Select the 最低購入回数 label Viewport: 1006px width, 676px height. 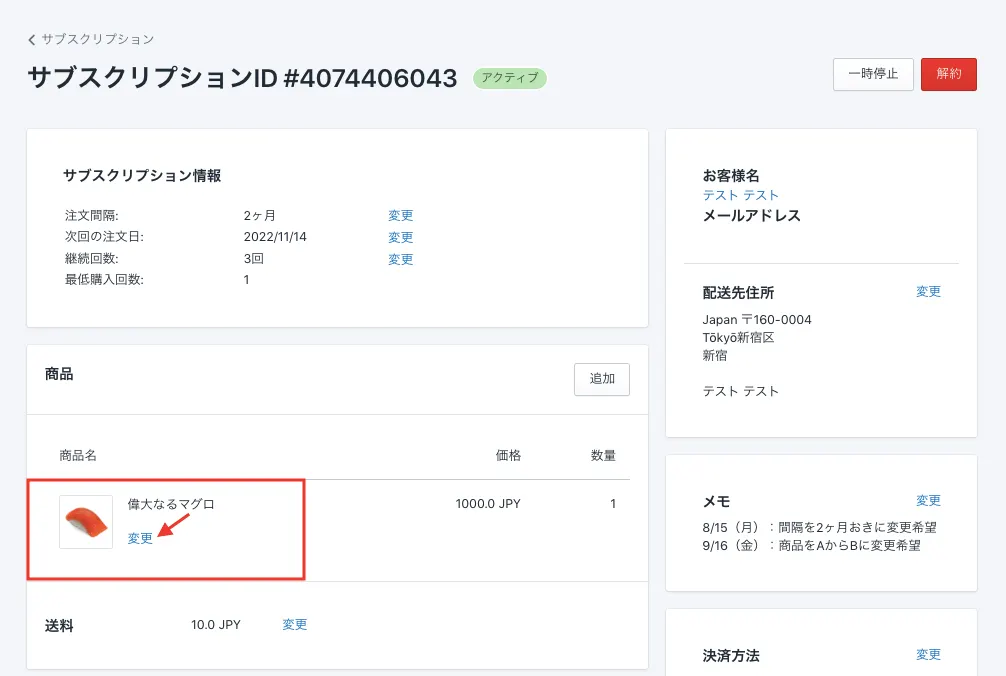(x=104, y=280)
